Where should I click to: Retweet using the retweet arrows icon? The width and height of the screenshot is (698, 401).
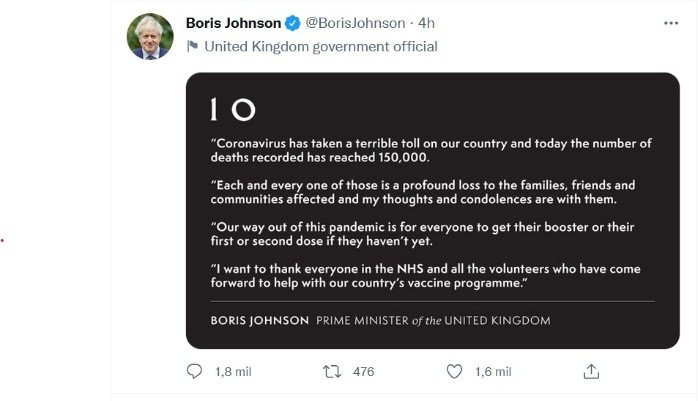[x=331, y=371]
